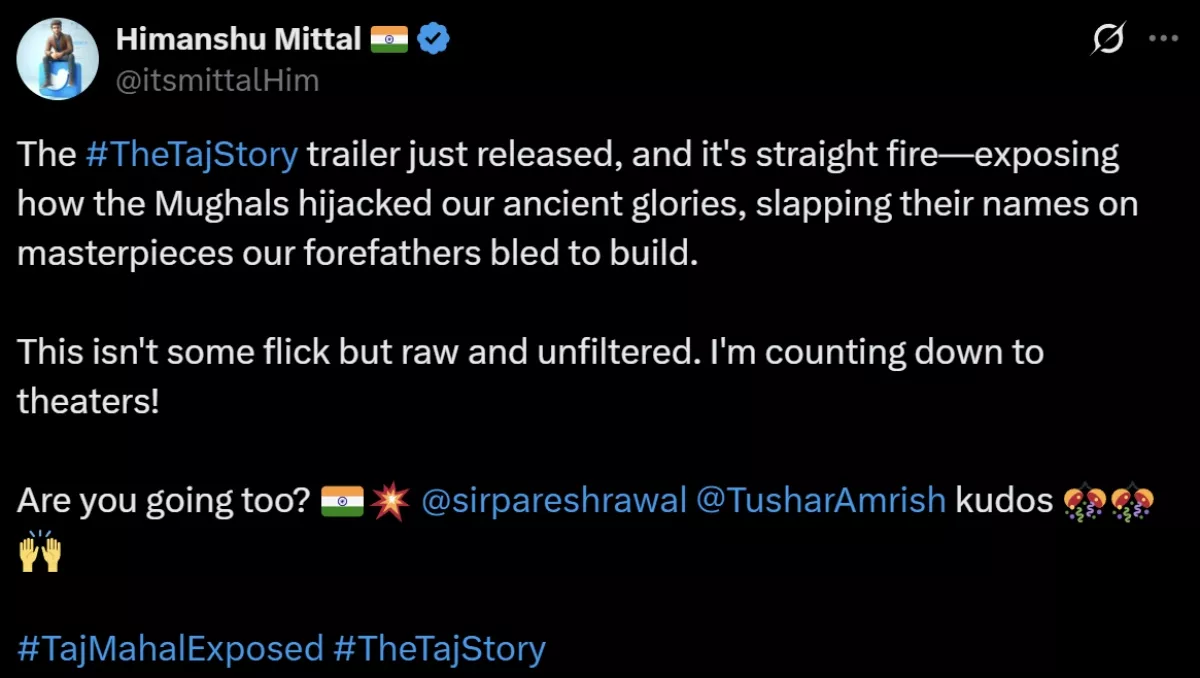The image size is (1200, 678).
Task: Click the India flag beside the author name
Action: pyautogui.click(x=389, y=39)
